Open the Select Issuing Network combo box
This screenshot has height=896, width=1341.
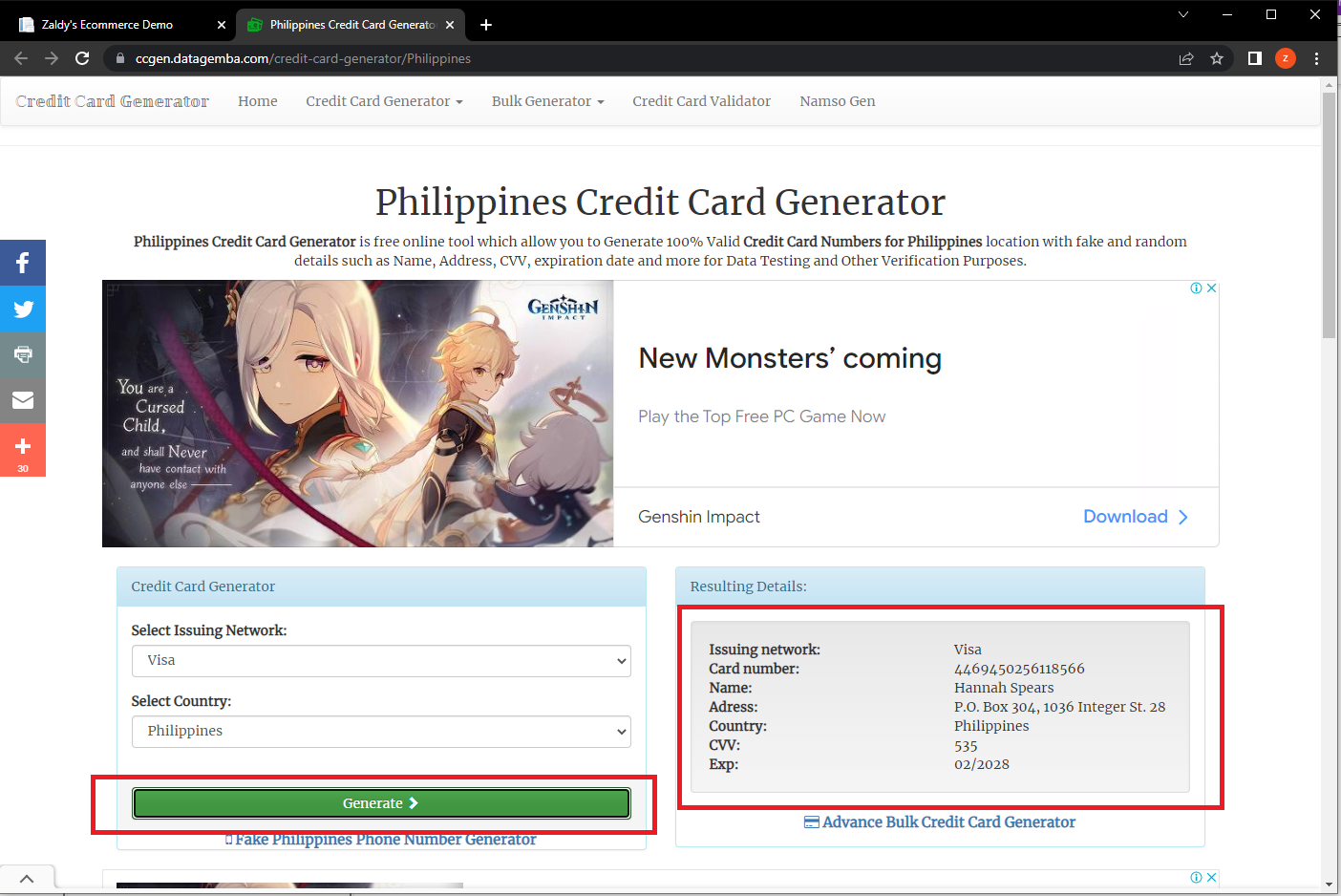(381, 660)
